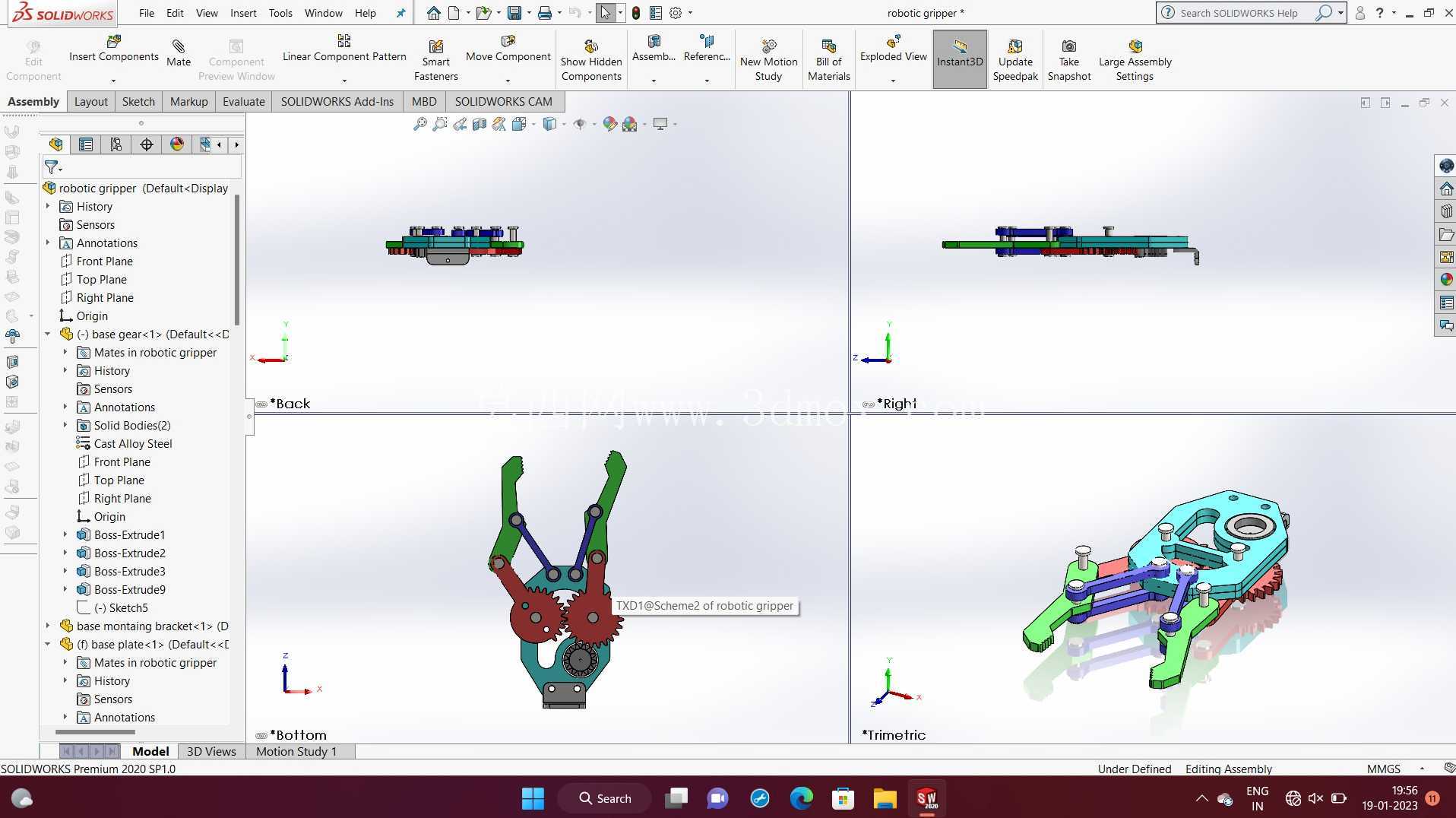This screenshot has width=1456, height=818.
Task: Click the Windows Start button
Action: click(x=533, y=798)
